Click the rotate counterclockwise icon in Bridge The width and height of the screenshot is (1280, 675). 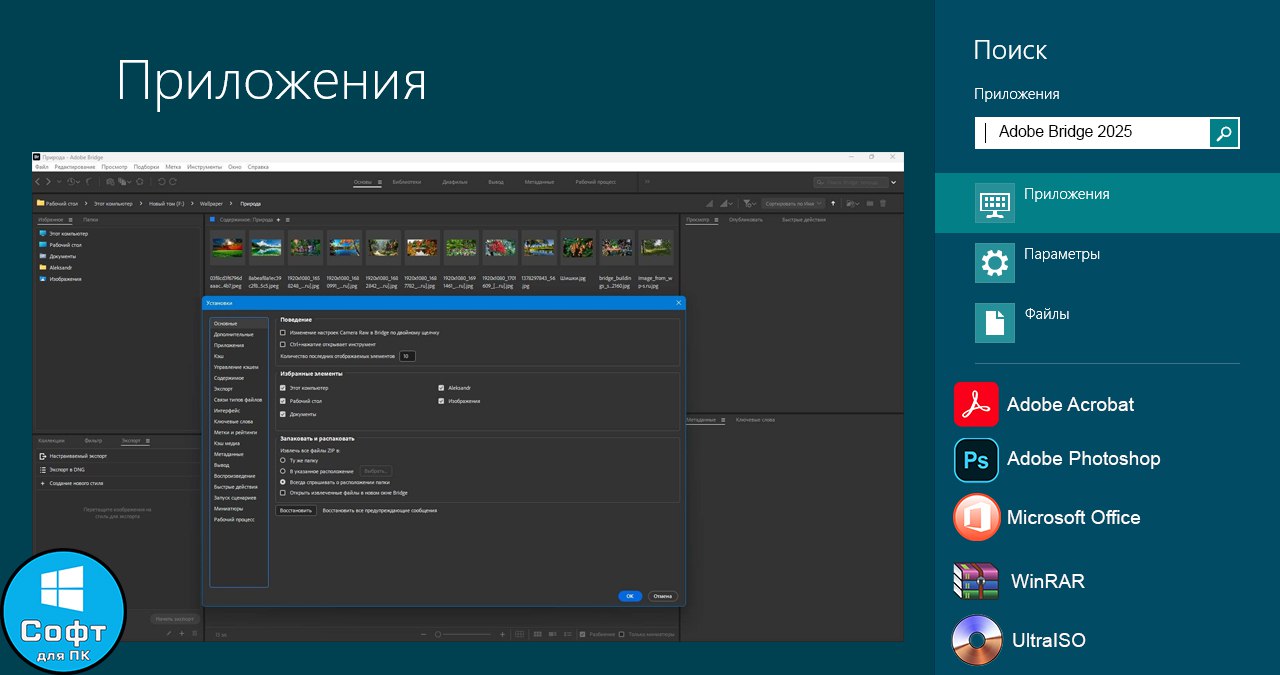[x=162, y=182]
